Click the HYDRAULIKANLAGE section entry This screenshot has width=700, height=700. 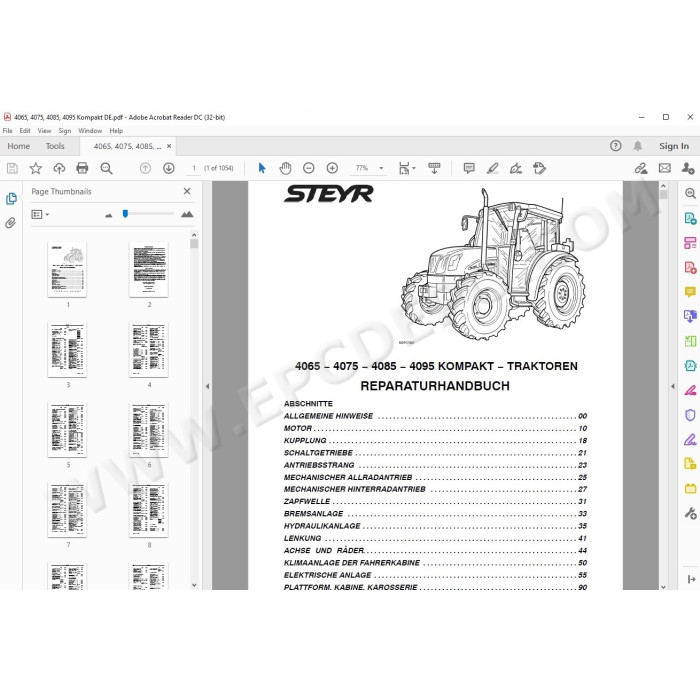[435, 526]
